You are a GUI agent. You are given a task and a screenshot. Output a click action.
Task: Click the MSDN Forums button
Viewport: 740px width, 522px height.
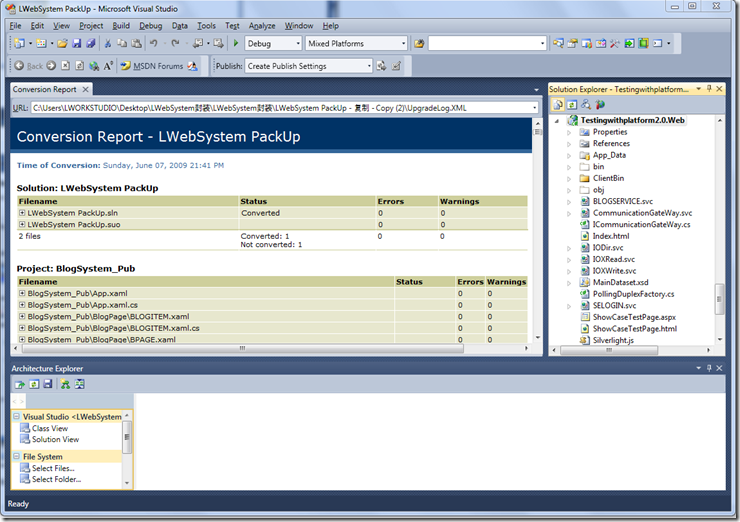(x=152, y=66)
